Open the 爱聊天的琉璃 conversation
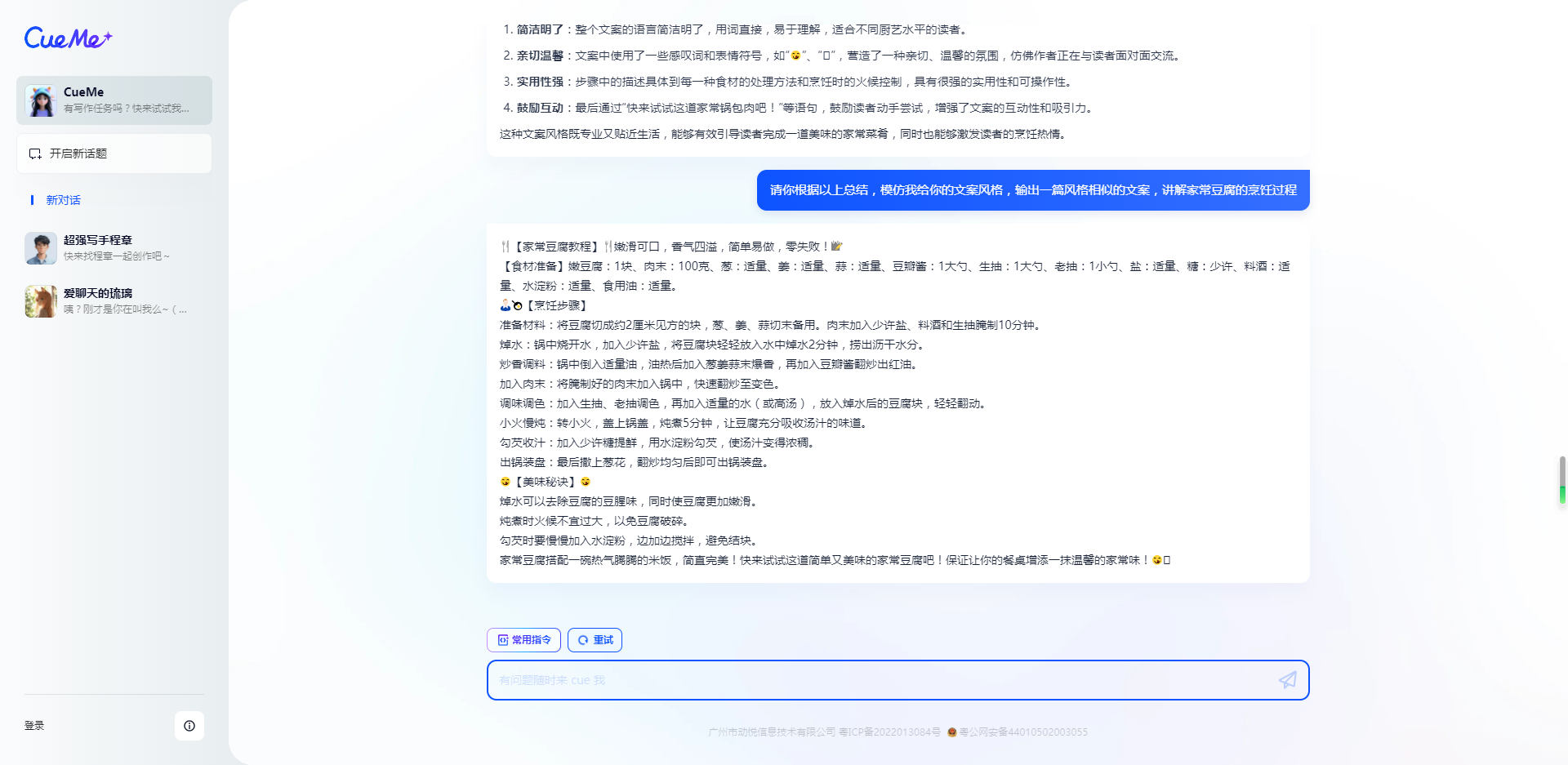This screenshot has width=1568, height=765. point(114,300)
